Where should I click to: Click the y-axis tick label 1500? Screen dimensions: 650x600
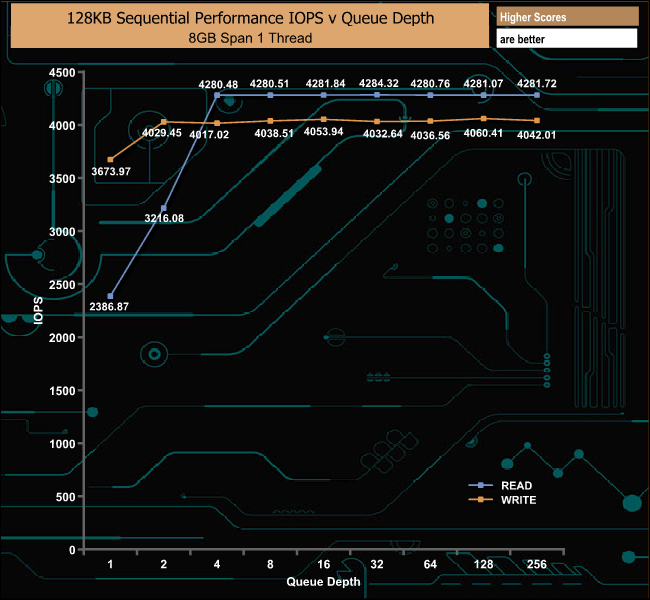[62, 391]
